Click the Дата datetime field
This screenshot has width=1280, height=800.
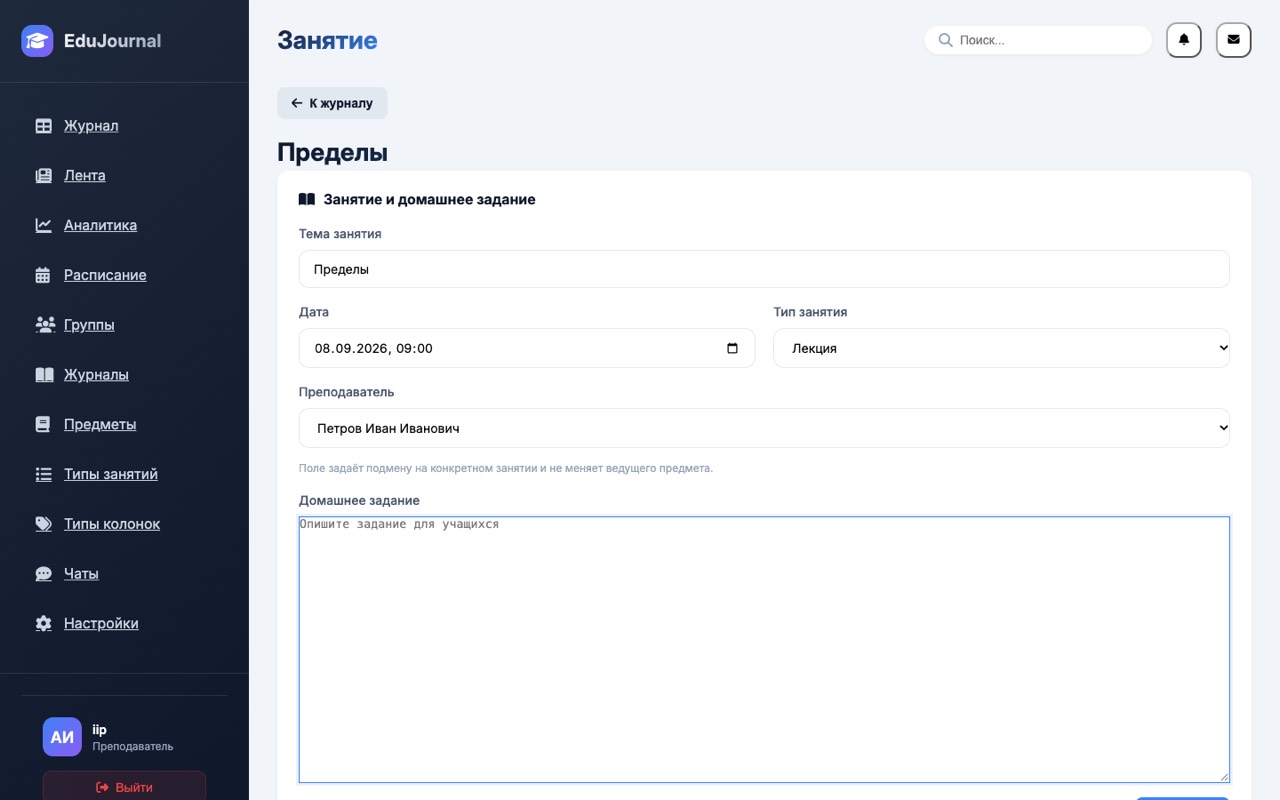point(527,348)
